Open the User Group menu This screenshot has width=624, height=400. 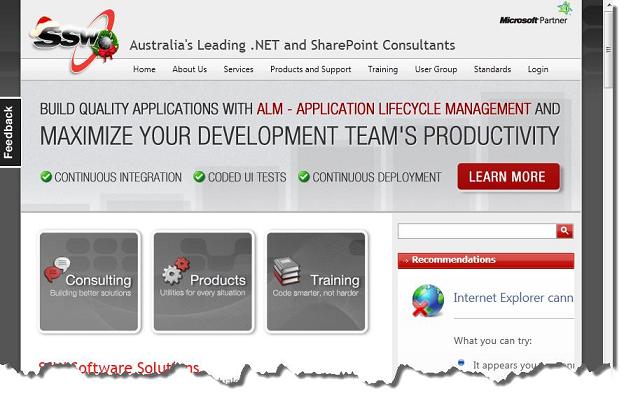(x=436, y=69)
